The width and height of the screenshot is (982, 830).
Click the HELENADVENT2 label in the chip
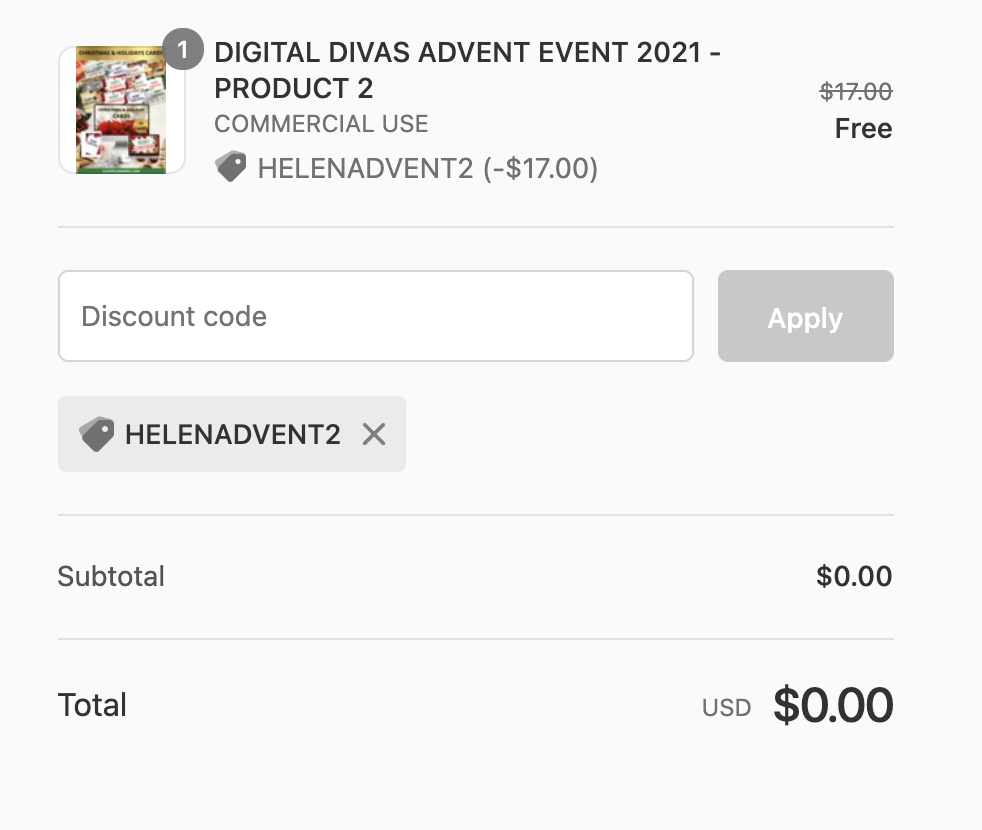[x=232, y=434]
